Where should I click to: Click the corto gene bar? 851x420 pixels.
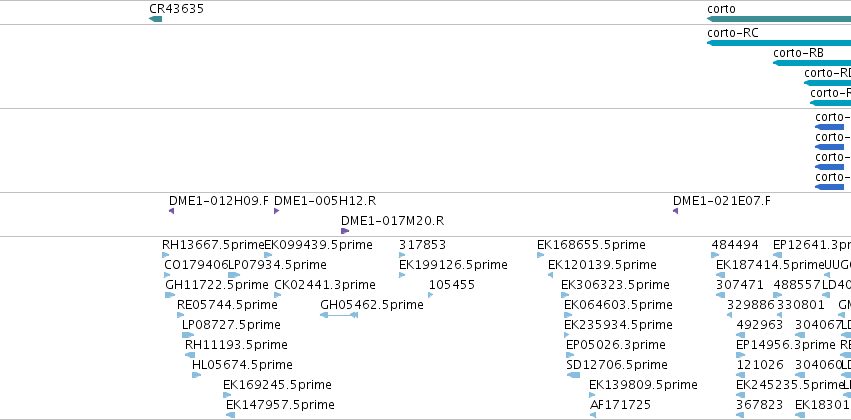pos(779,19)
